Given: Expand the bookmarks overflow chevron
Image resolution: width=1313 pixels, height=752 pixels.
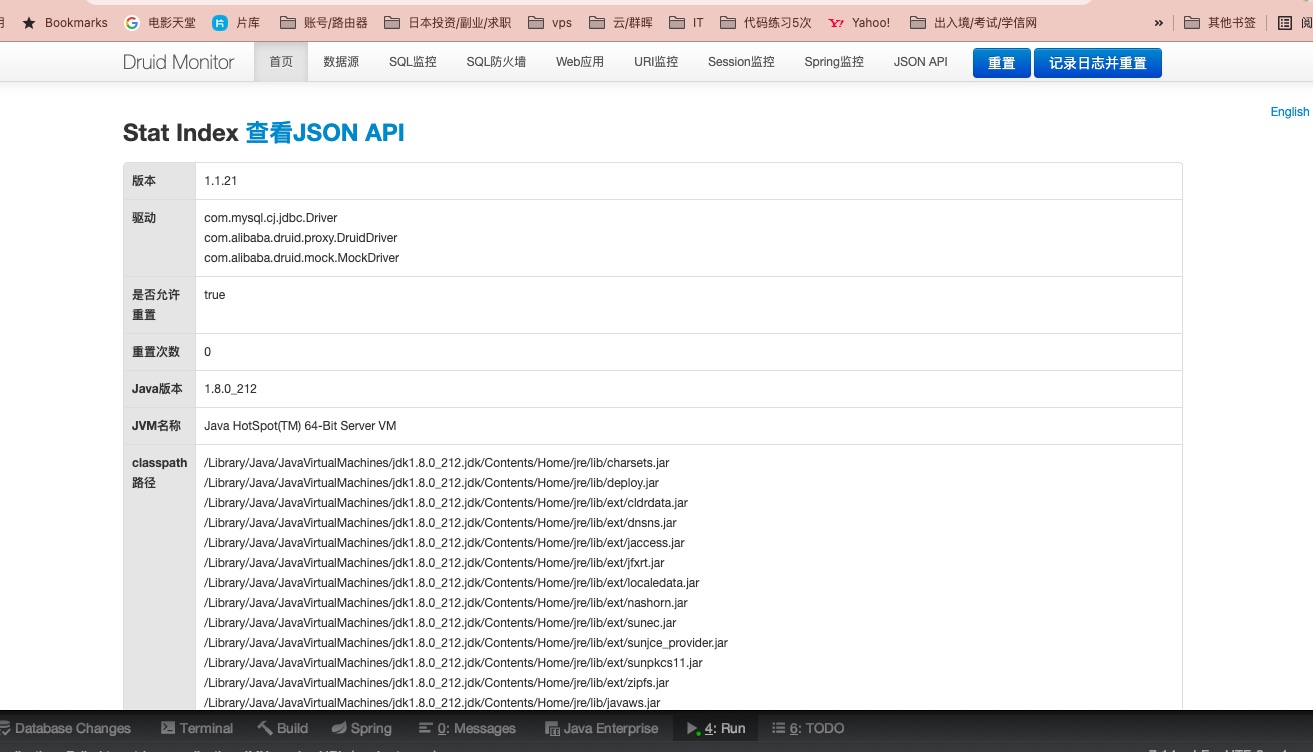Looking at the screenshot, I should [1159, 22].
